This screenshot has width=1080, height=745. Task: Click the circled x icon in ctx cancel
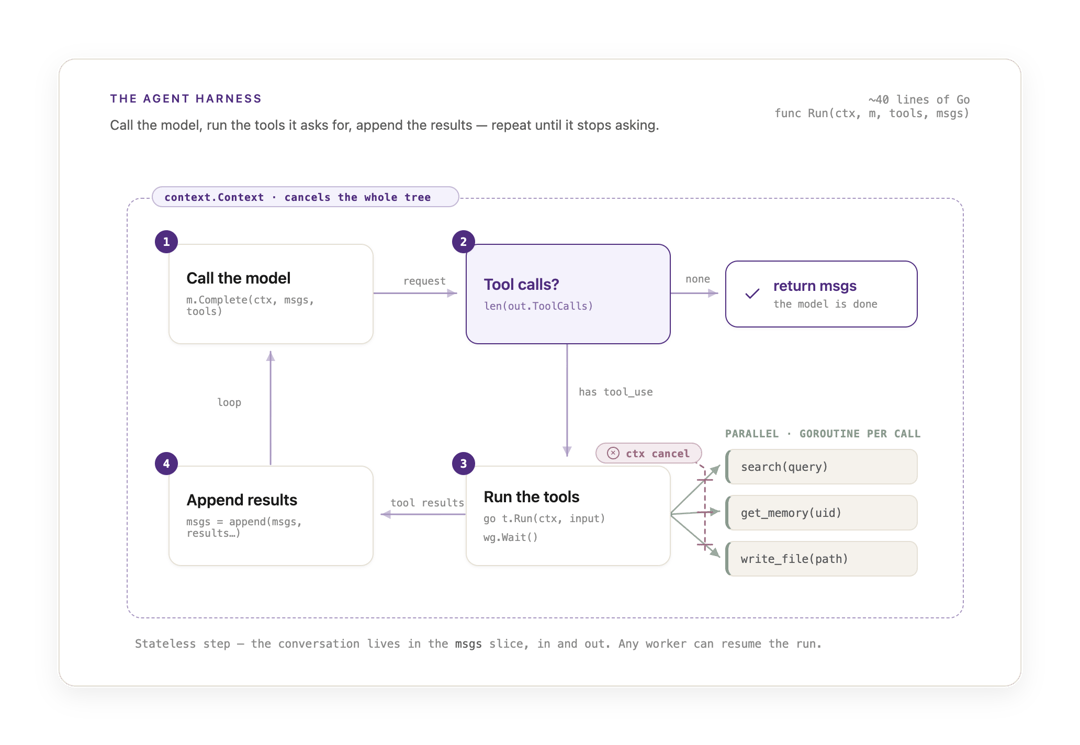[613, 453]
